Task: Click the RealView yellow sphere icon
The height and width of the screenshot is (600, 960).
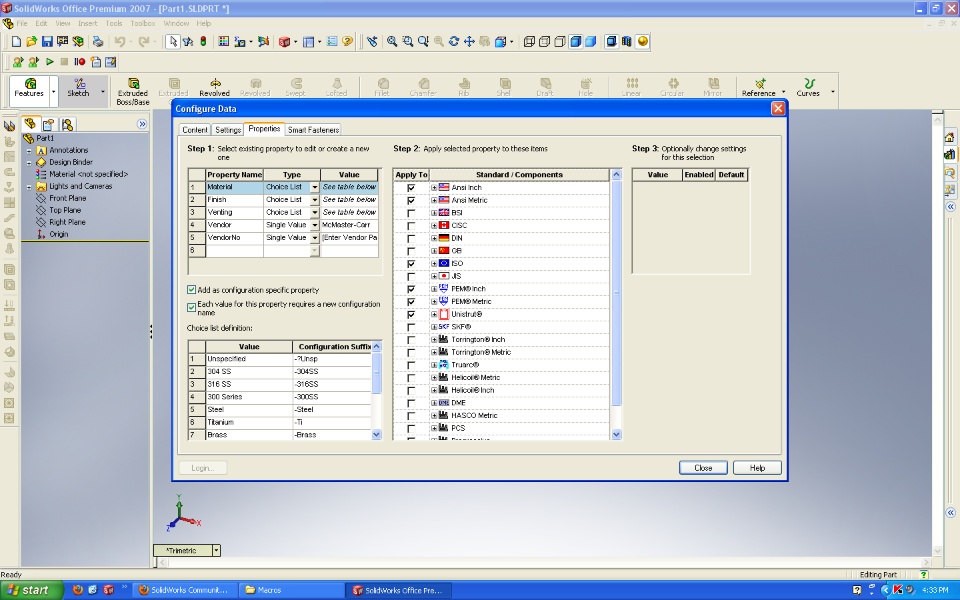Action: coord(642,42)
